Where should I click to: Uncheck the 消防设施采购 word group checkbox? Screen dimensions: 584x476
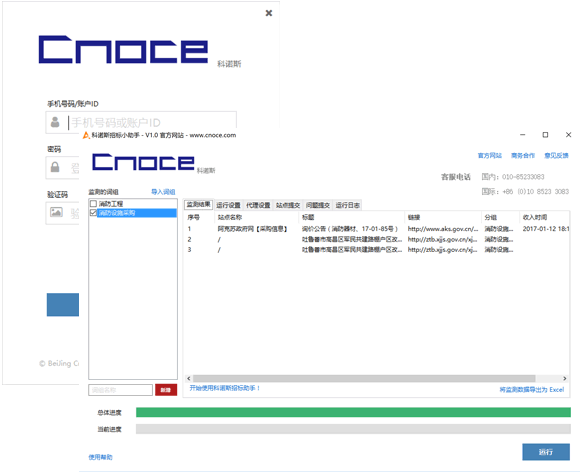(93, 213)
